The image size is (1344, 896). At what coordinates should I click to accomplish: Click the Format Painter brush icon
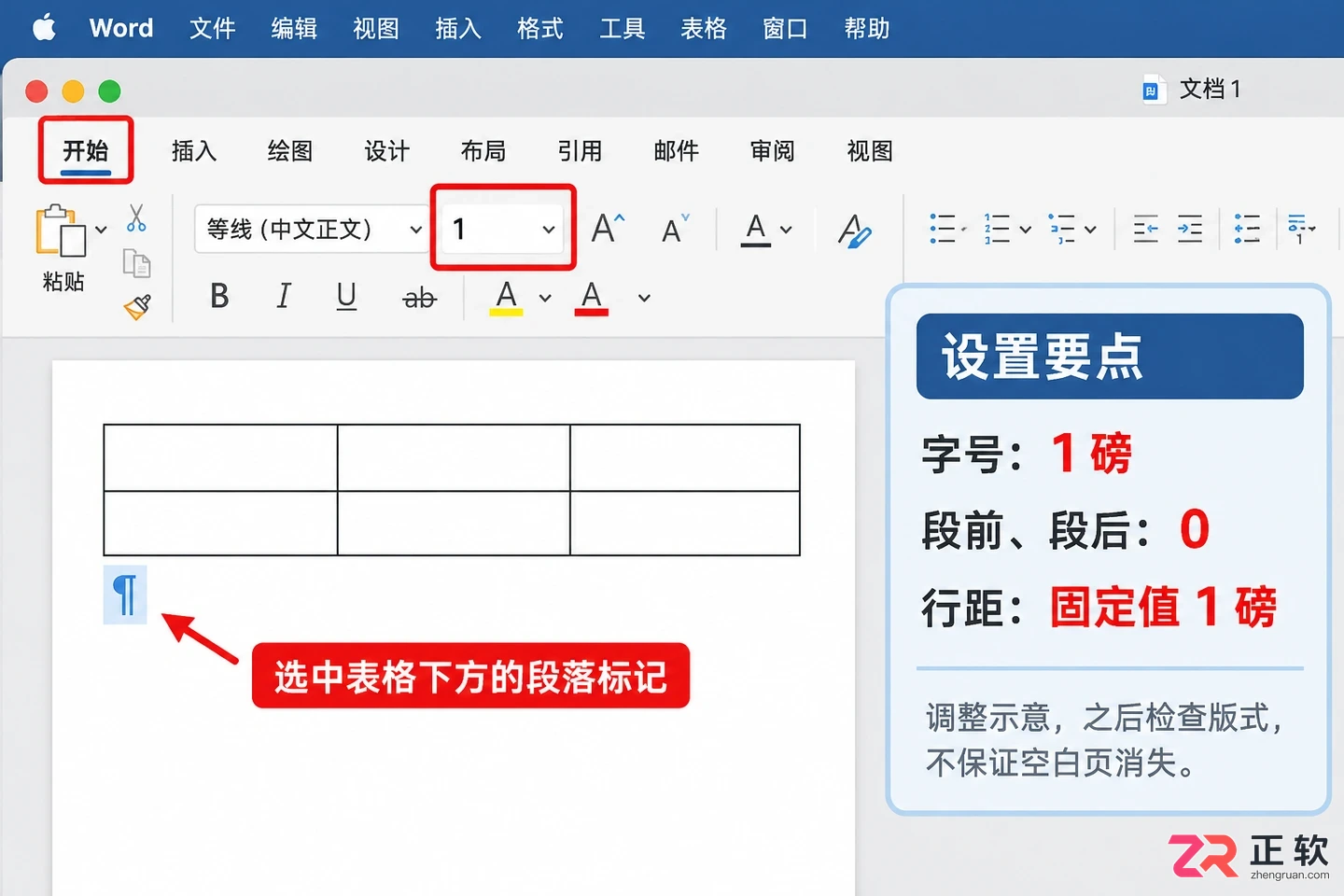137,307
